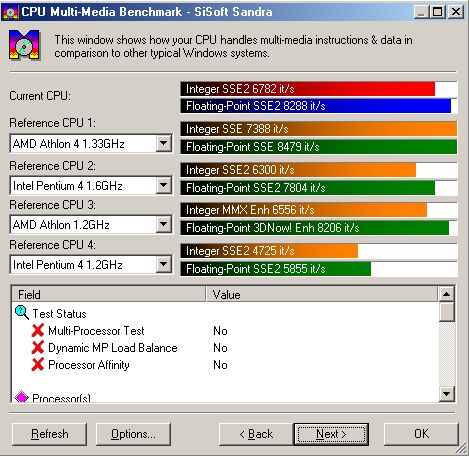Screen dimensions: 469x456
Task: Select the Intel Pentium 4 1.6GHz combo field
Action: 91,185
